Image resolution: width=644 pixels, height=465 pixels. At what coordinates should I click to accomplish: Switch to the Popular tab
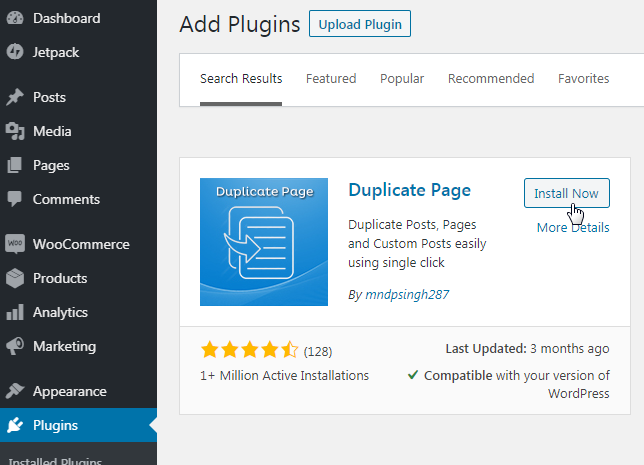(x=402, y=79)
